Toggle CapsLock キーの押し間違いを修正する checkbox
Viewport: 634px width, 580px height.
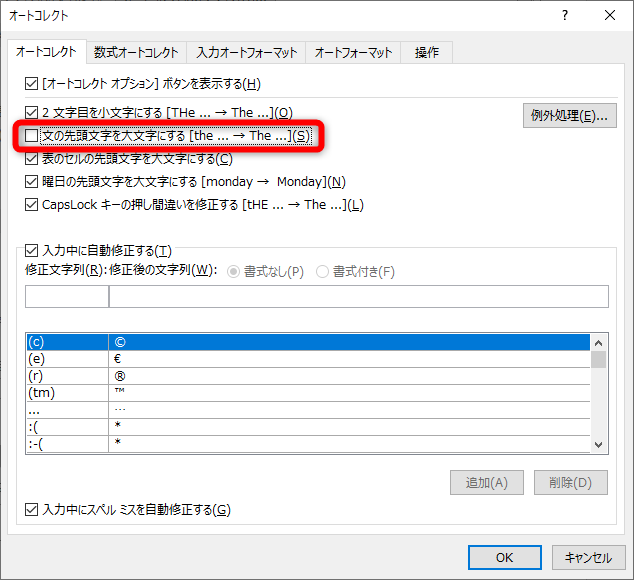coord(32,205)
